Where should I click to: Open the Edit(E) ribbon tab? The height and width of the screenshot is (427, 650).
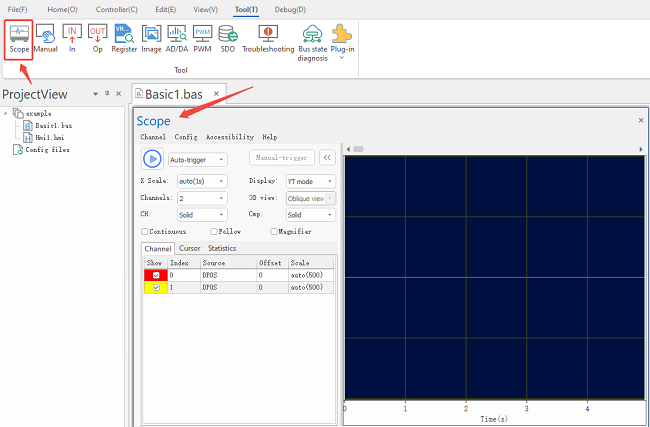165,9
